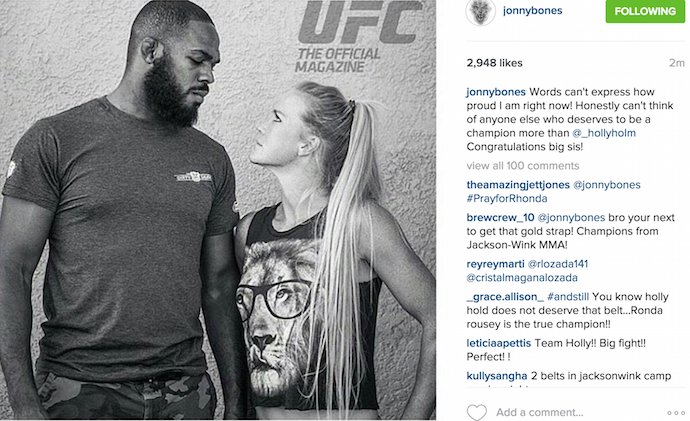Expand view all 100 comments
Viewport: 690px width, 421px height.
click(523, 166)
